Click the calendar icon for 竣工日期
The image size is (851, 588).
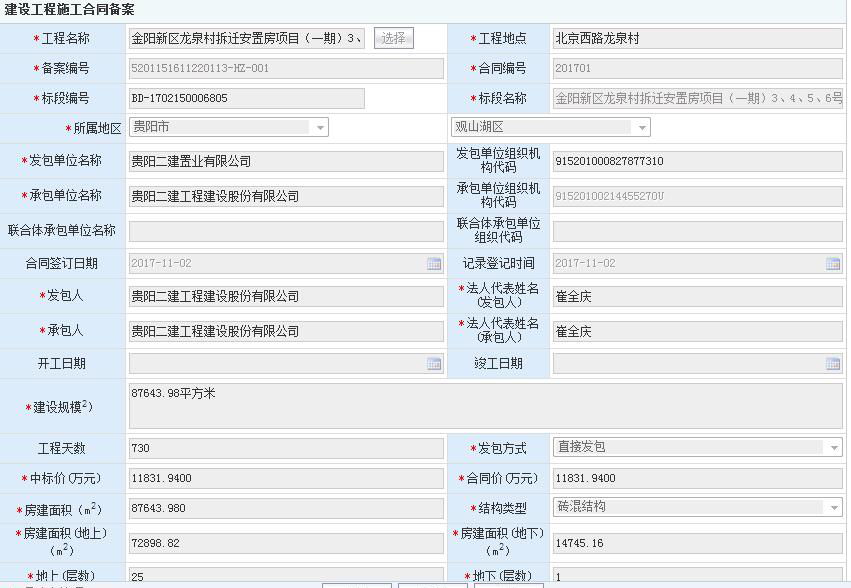tap(833, 364)
